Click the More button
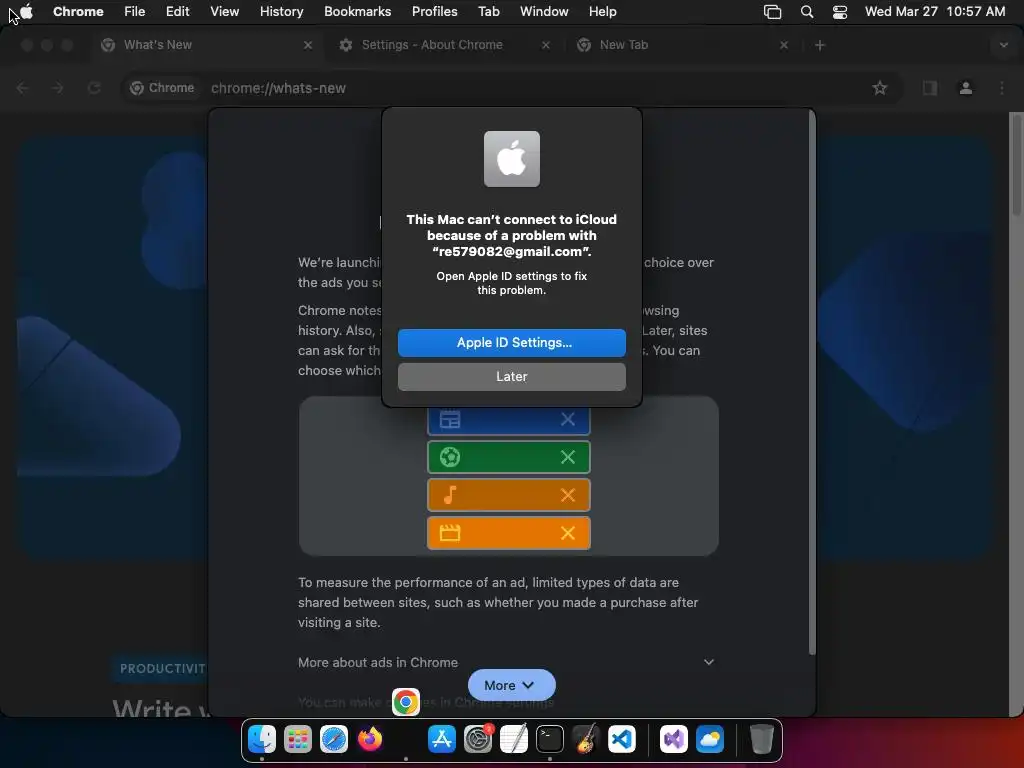Image resolution: width=1024 pixels, height=768 pixels. click(511, 685)
